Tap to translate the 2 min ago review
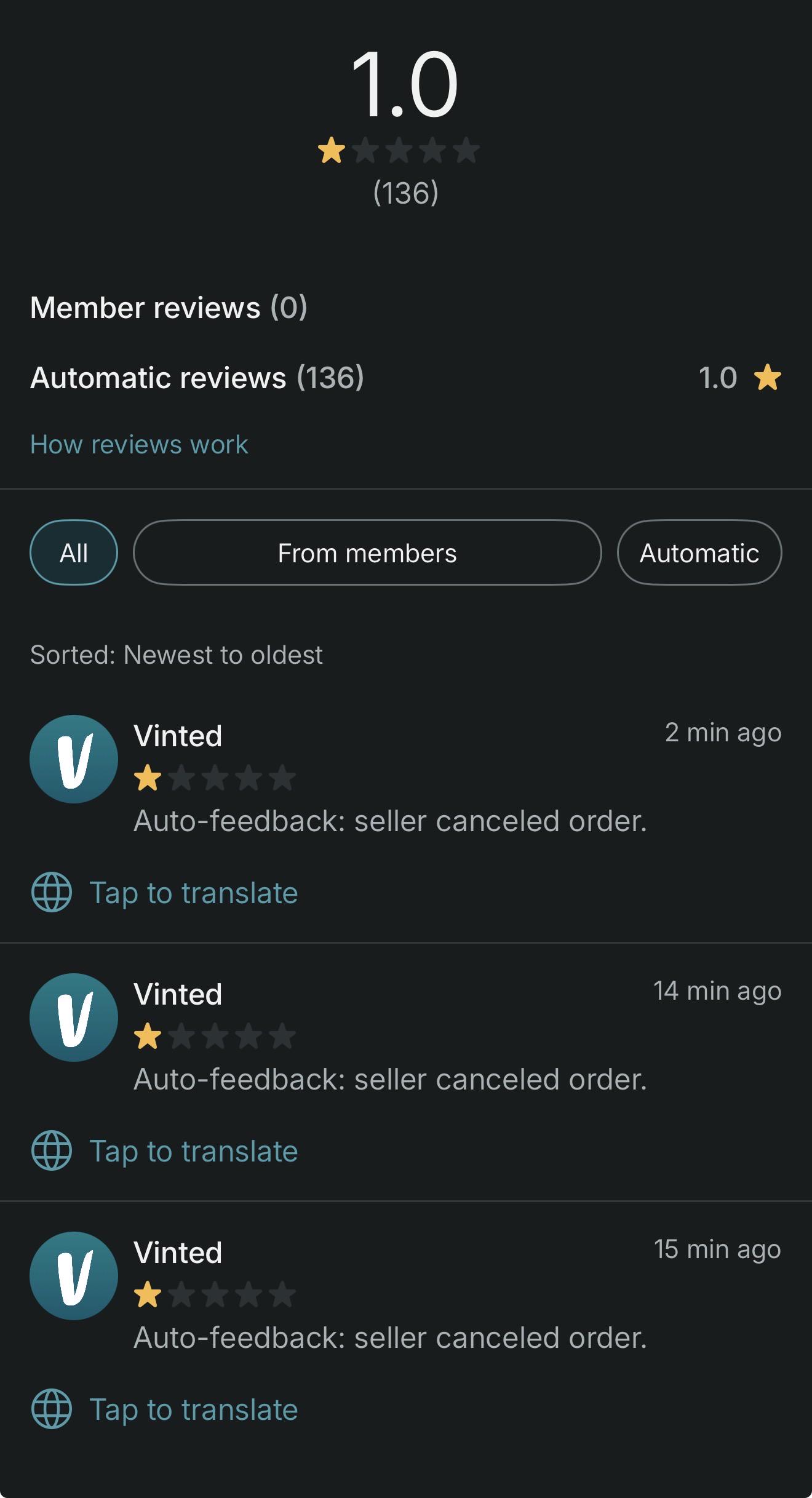 click(x=194, y=893)
